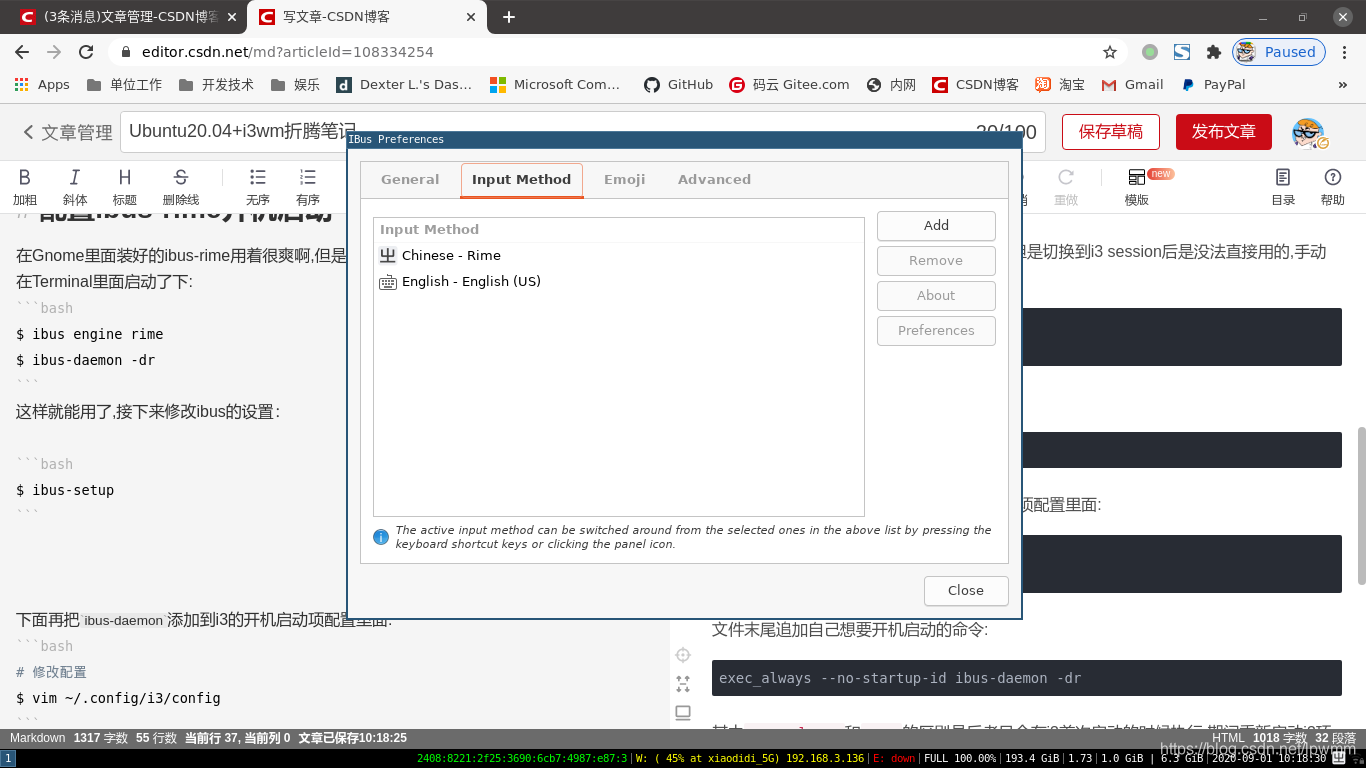
Task: Switch to the Emoji tab
Action: point(625,180)
